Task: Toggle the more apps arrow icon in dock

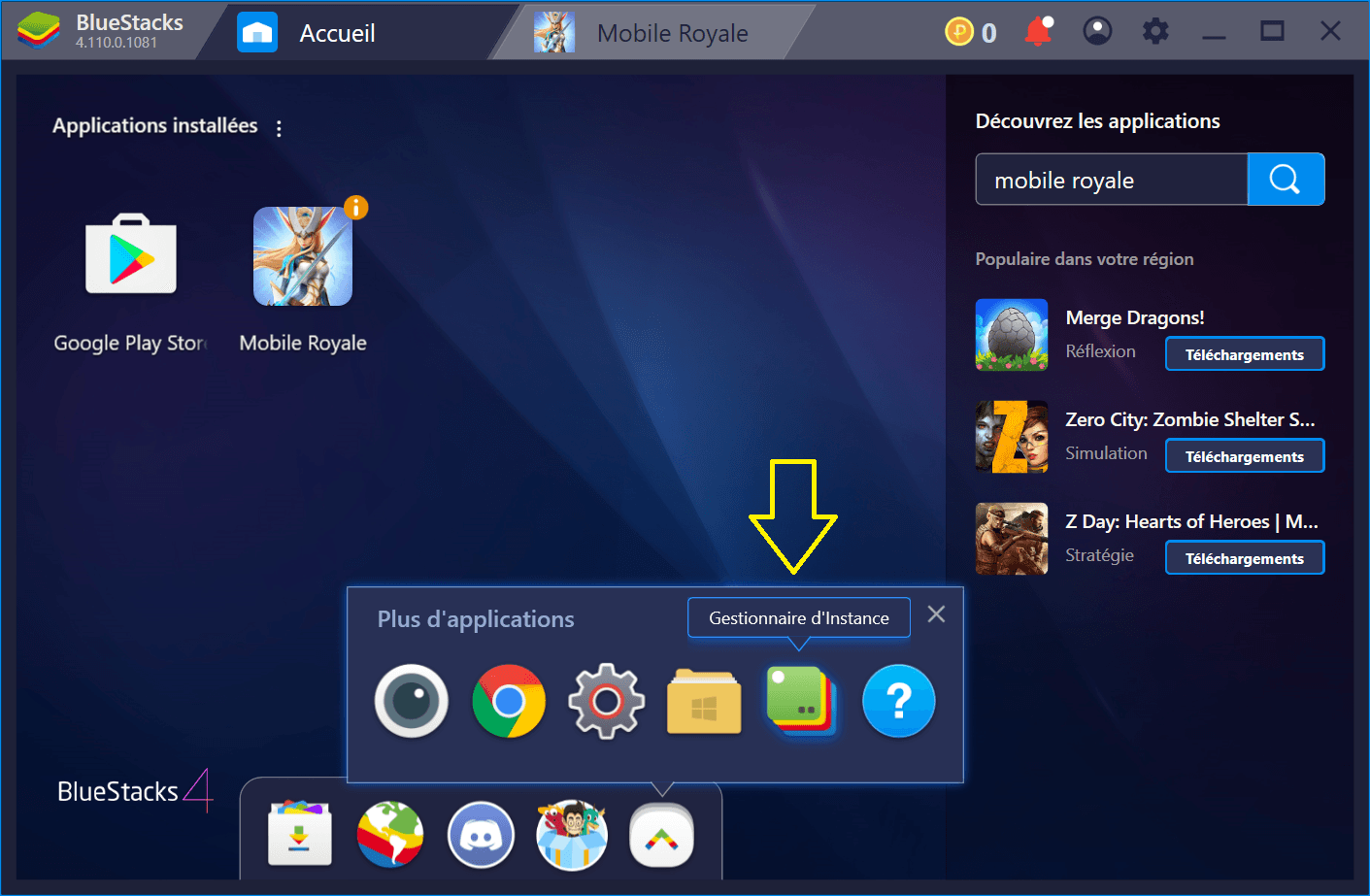Action: pyautogui.click(x=662, y=835)
